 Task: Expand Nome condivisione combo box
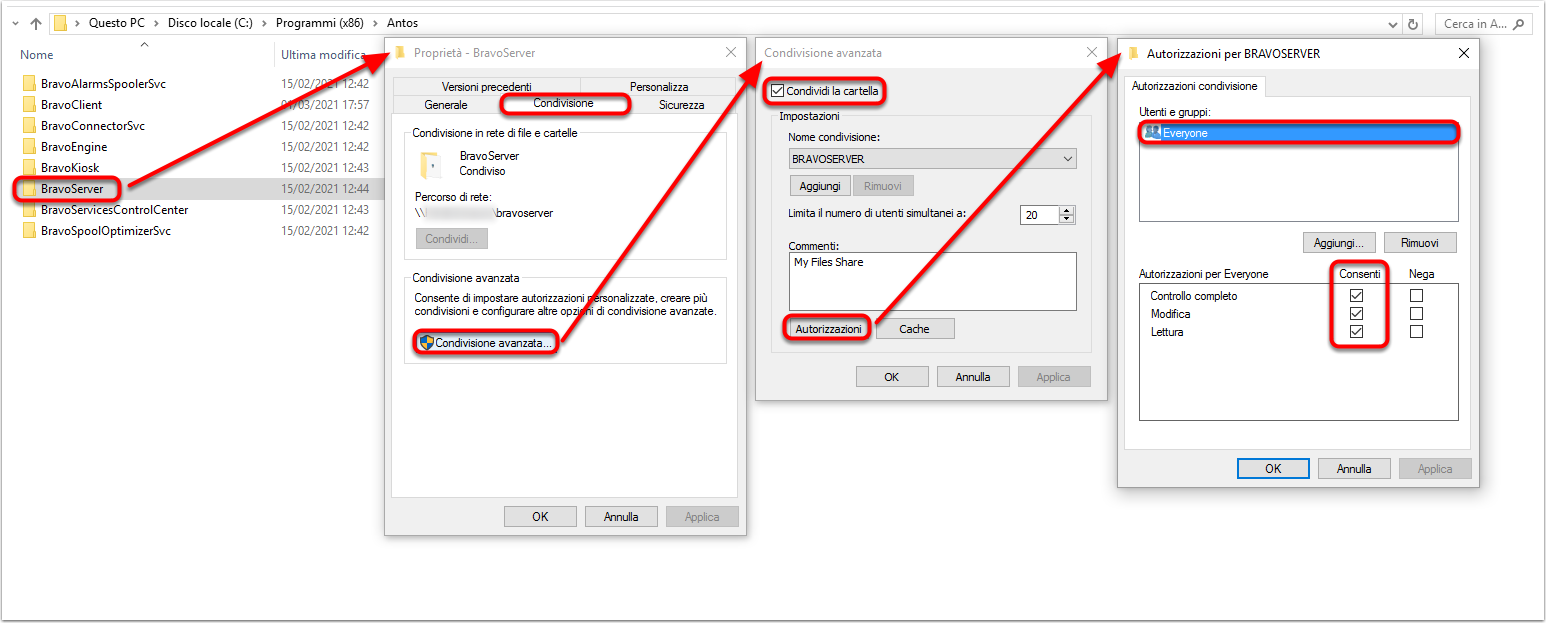(1068, 159)
